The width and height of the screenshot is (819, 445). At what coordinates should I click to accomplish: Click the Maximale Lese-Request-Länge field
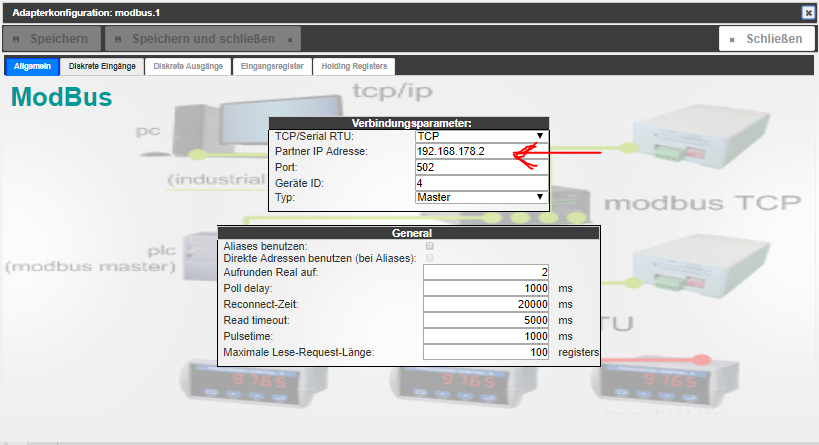tap(486, 352)
